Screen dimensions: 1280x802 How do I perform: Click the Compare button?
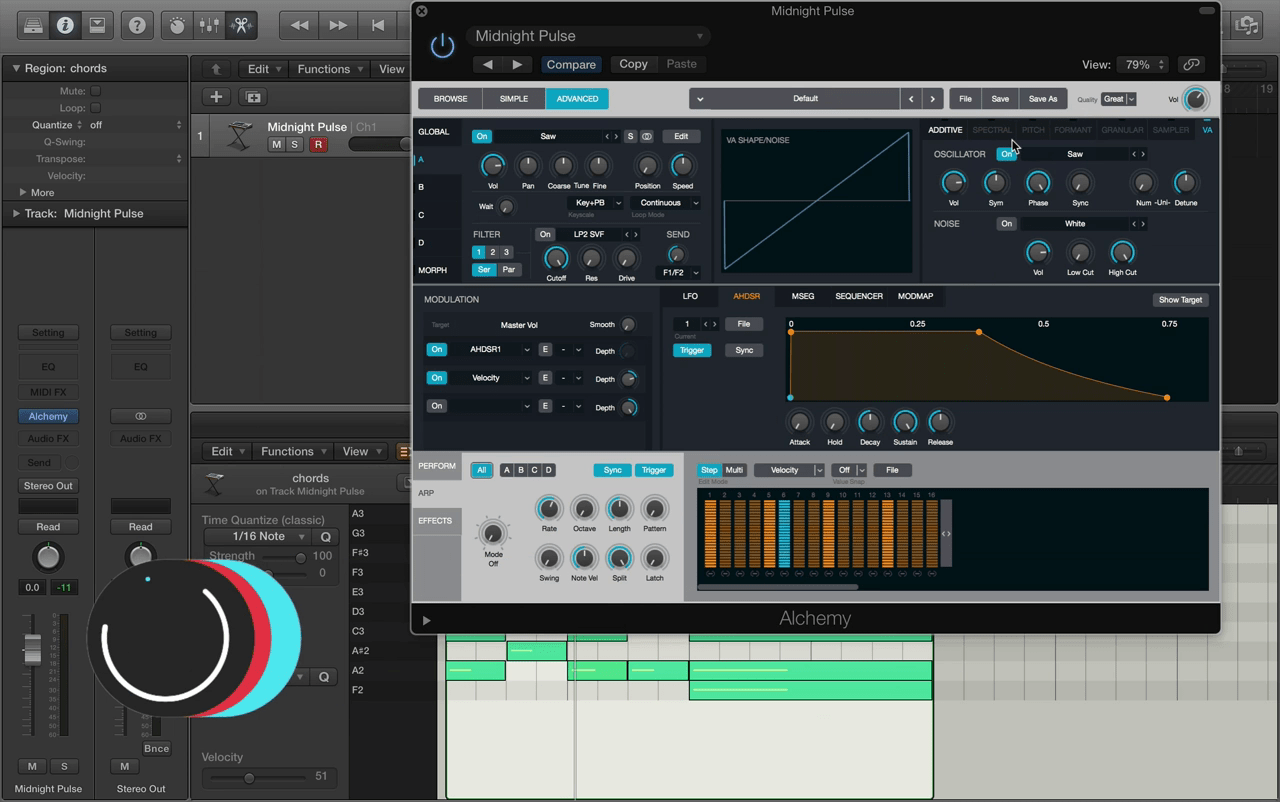click(571, 64)
